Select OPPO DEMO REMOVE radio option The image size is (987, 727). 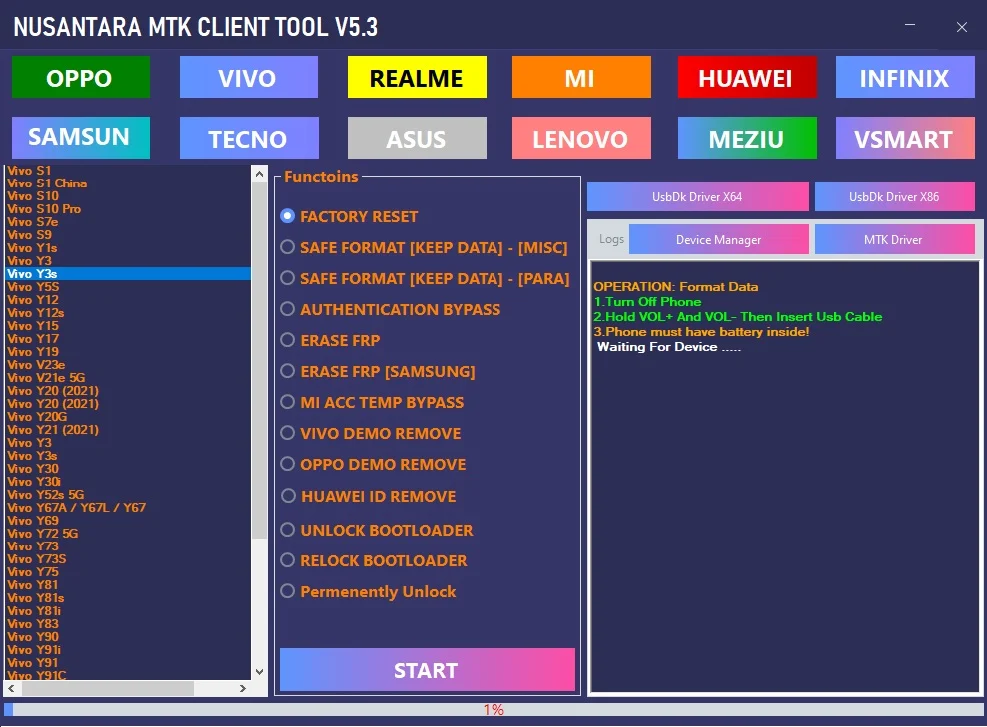[x=373, y=465]
